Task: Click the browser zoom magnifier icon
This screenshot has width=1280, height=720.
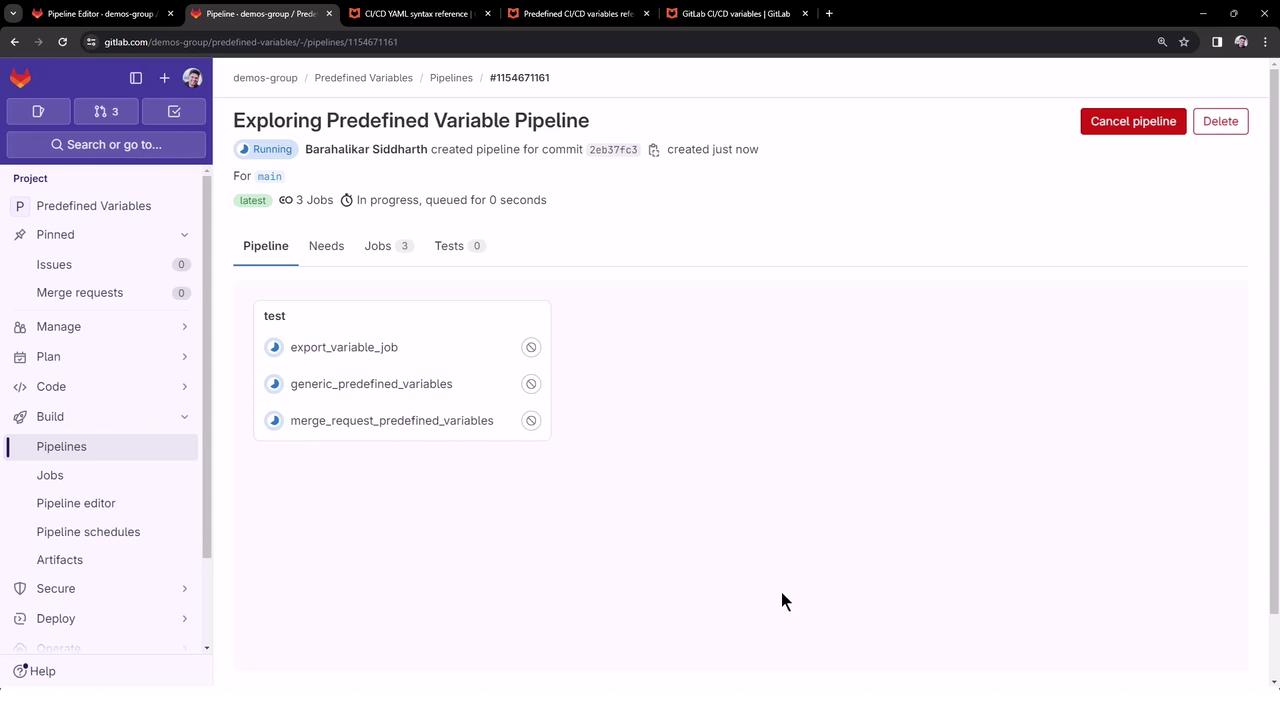Action: (x=1162, y=42)
